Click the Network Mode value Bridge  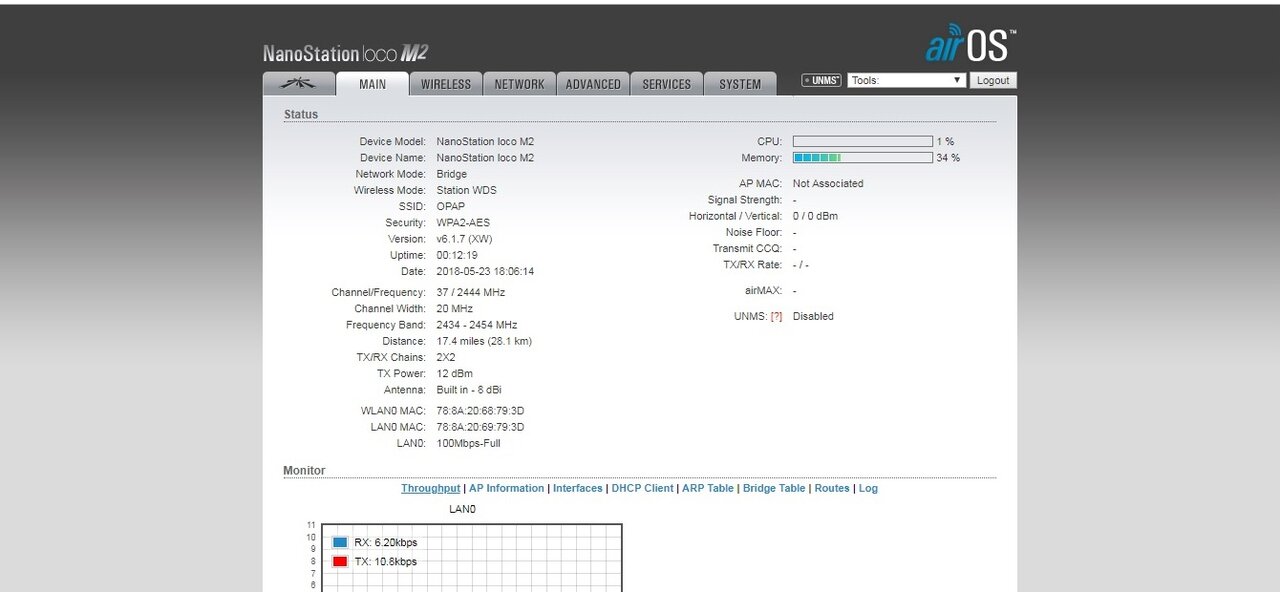pos(452,174)
